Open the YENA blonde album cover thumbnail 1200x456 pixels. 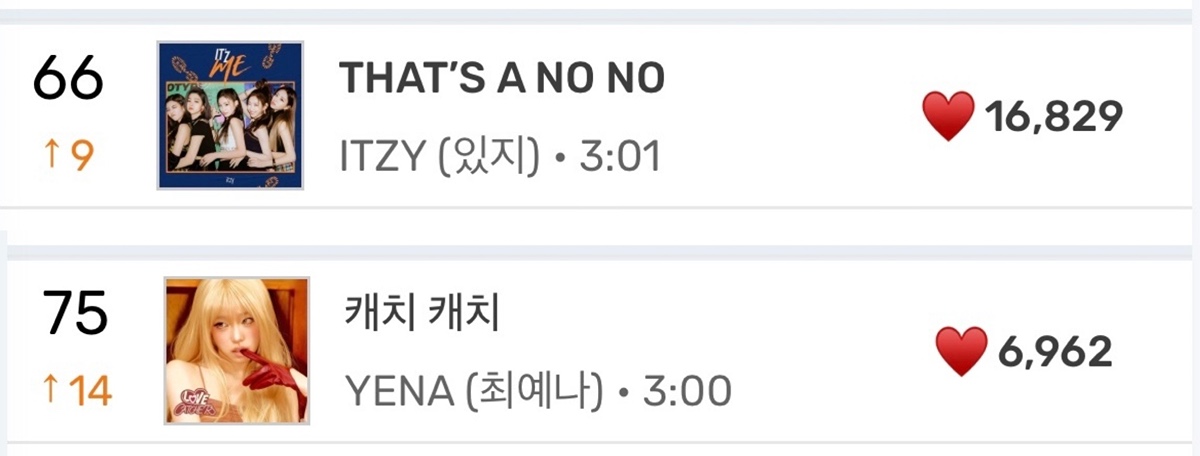[x=237, y=349]
